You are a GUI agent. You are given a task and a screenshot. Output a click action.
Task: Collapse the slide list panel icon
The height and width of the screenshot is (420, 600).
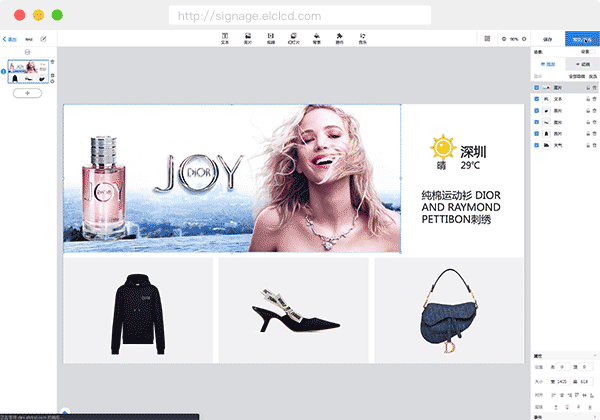(27, 52)
